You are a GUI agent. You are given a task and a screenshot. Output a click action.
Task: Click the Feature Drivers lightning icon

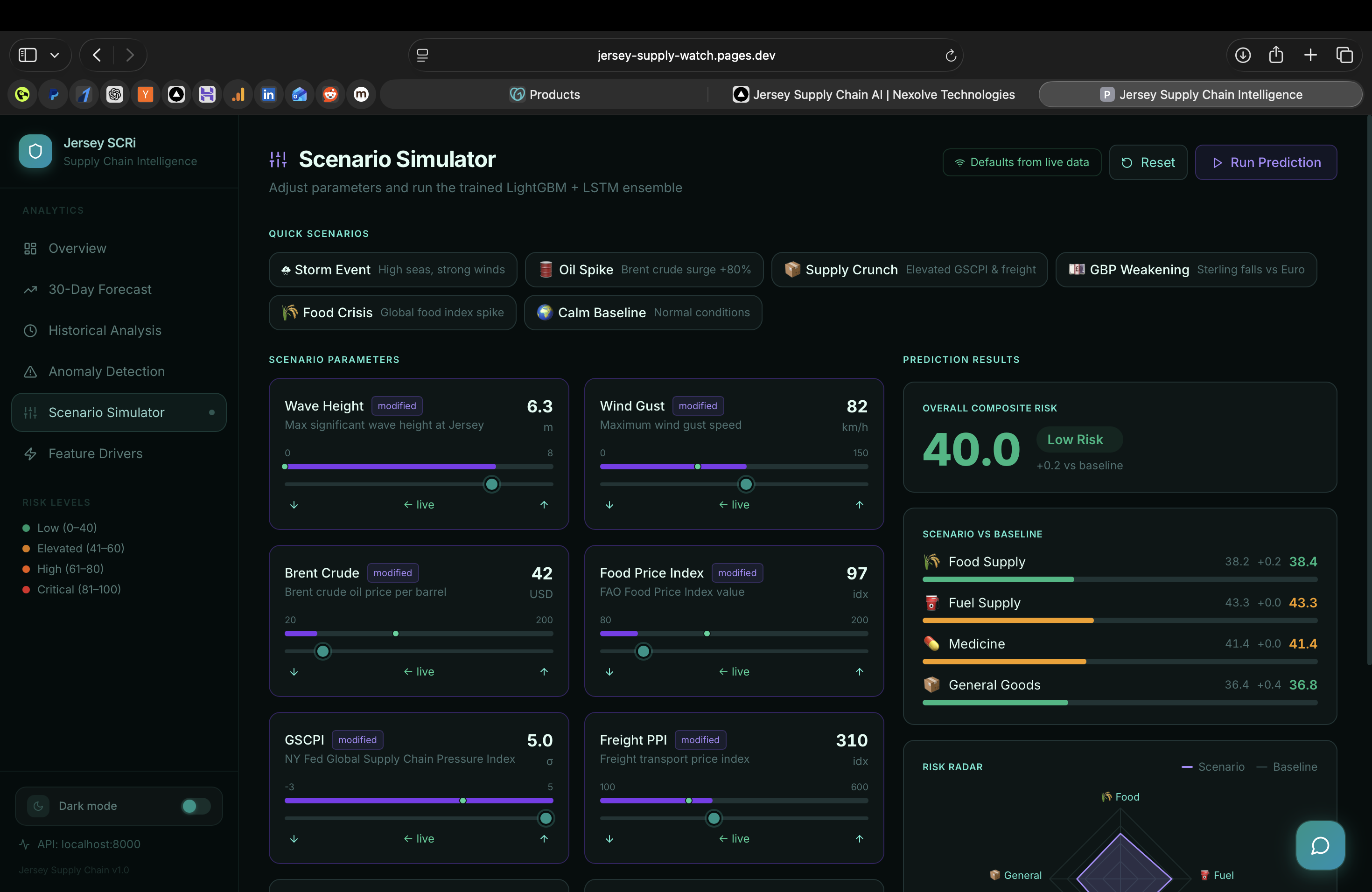pyautogui.click(x=30, y=453)
